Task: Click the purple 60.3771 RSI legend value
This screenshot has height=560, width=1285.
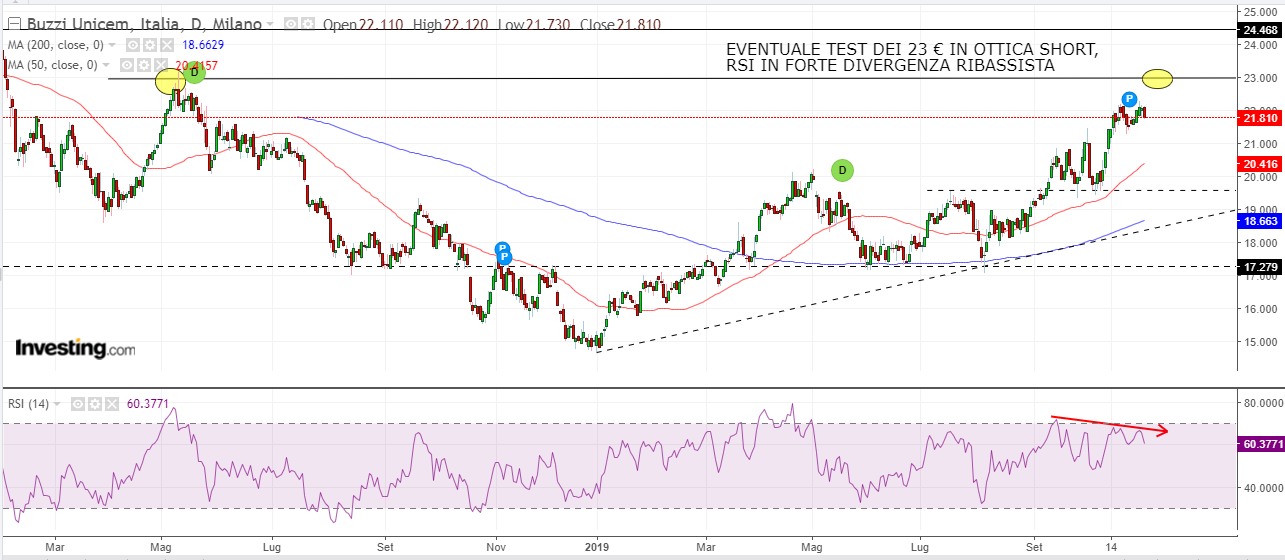Action: click(x=148, y=404)
